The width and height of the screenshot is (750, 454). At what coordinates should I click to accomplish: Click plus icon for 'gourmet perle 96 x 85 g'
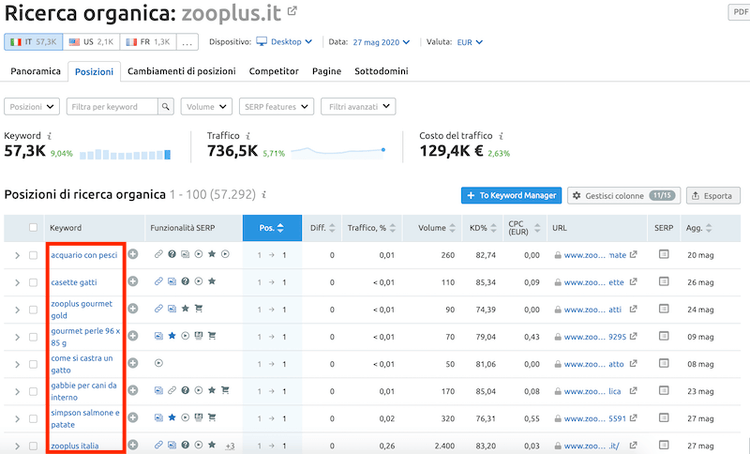133,336
